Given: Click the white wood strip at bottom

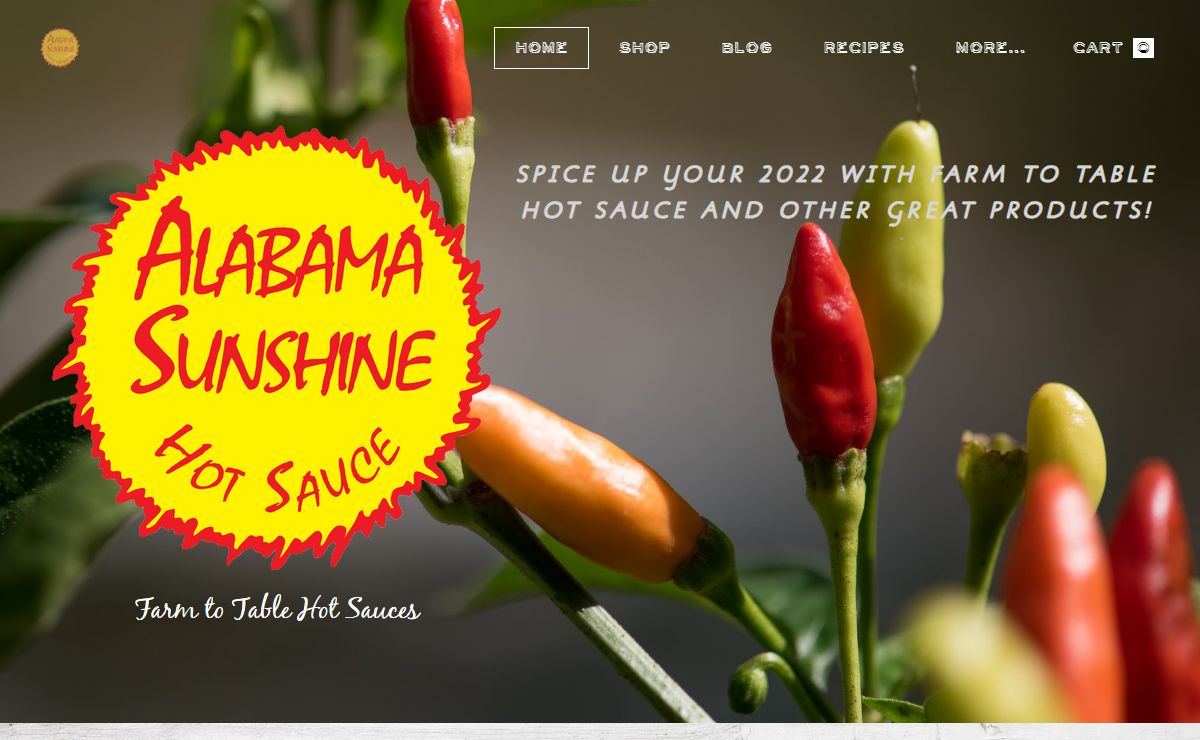Looking at the screenshot, I should 600,731.
